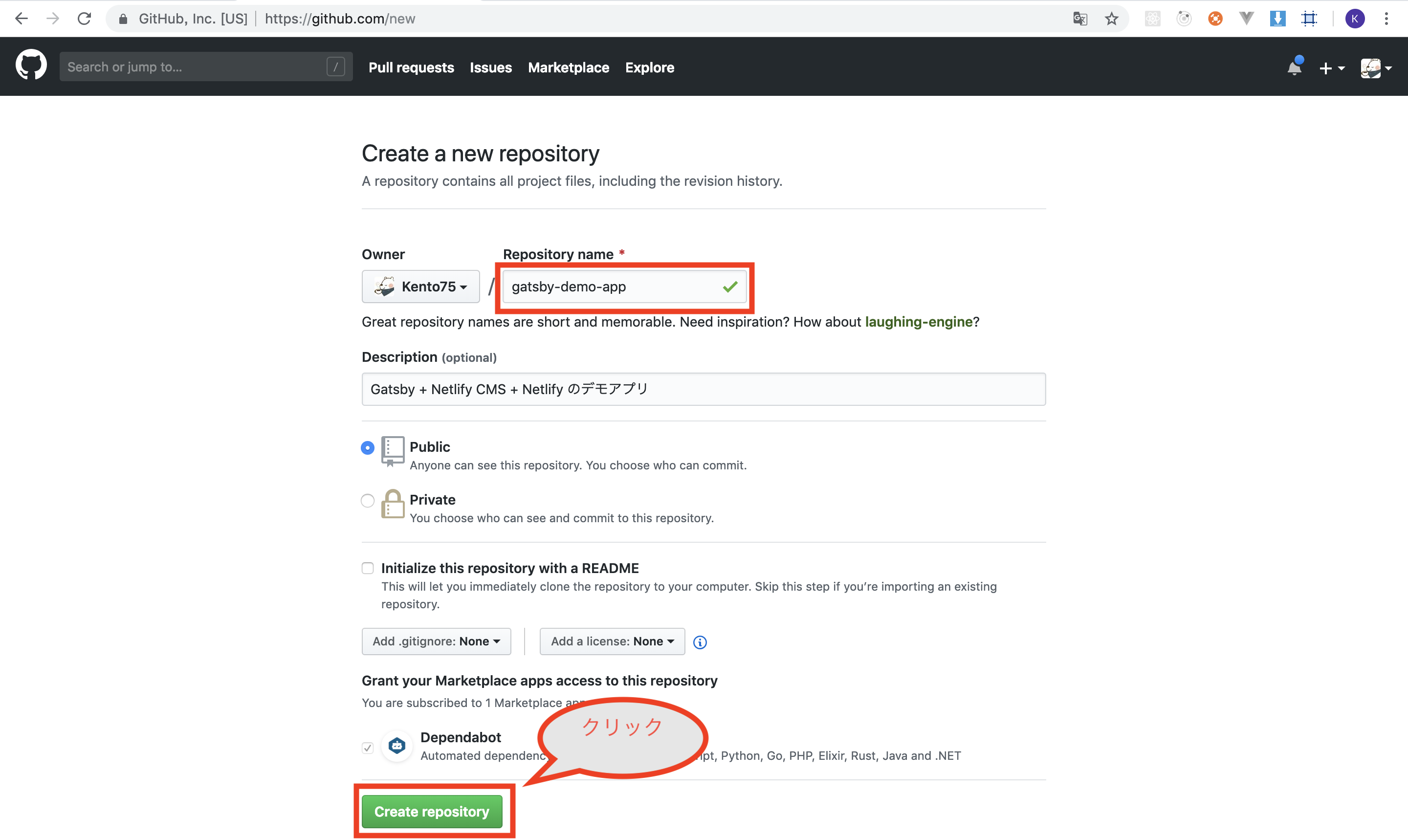Open Chrome three-dot menu
Image resolution: width=1408 pixels, height=840 pixels.
[1386, 19]
